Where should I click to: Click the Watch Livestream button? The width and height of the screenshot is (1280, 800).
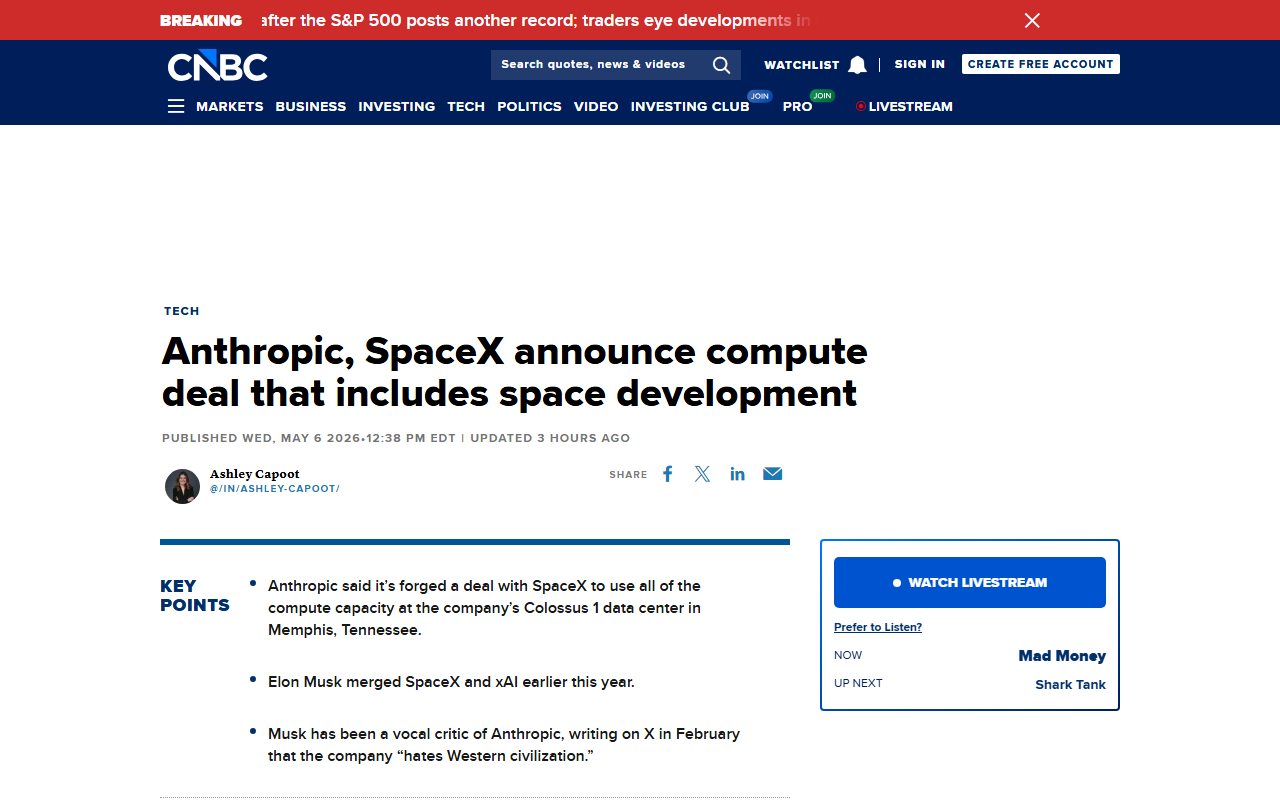(x=970, y=582)
